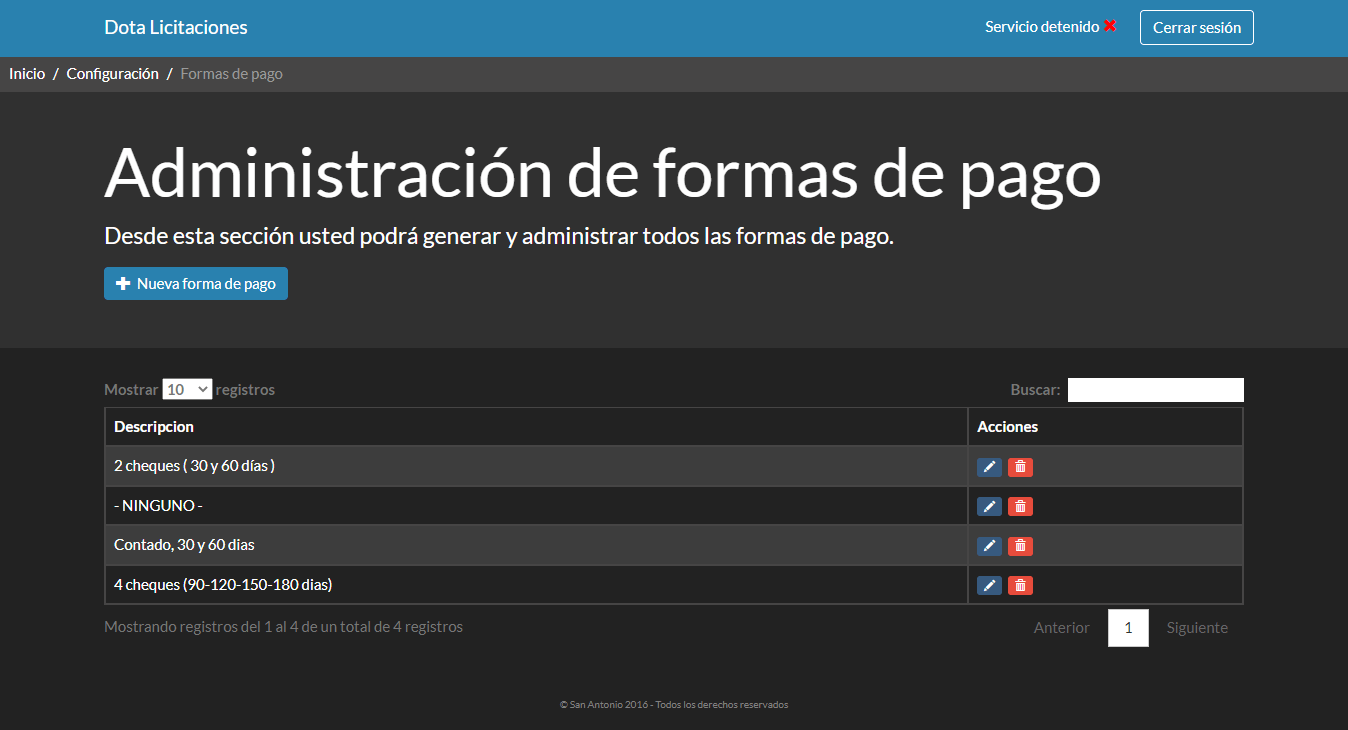Edit the '2 cheques ( 30 y 60 días )' row

pos(989,467)
